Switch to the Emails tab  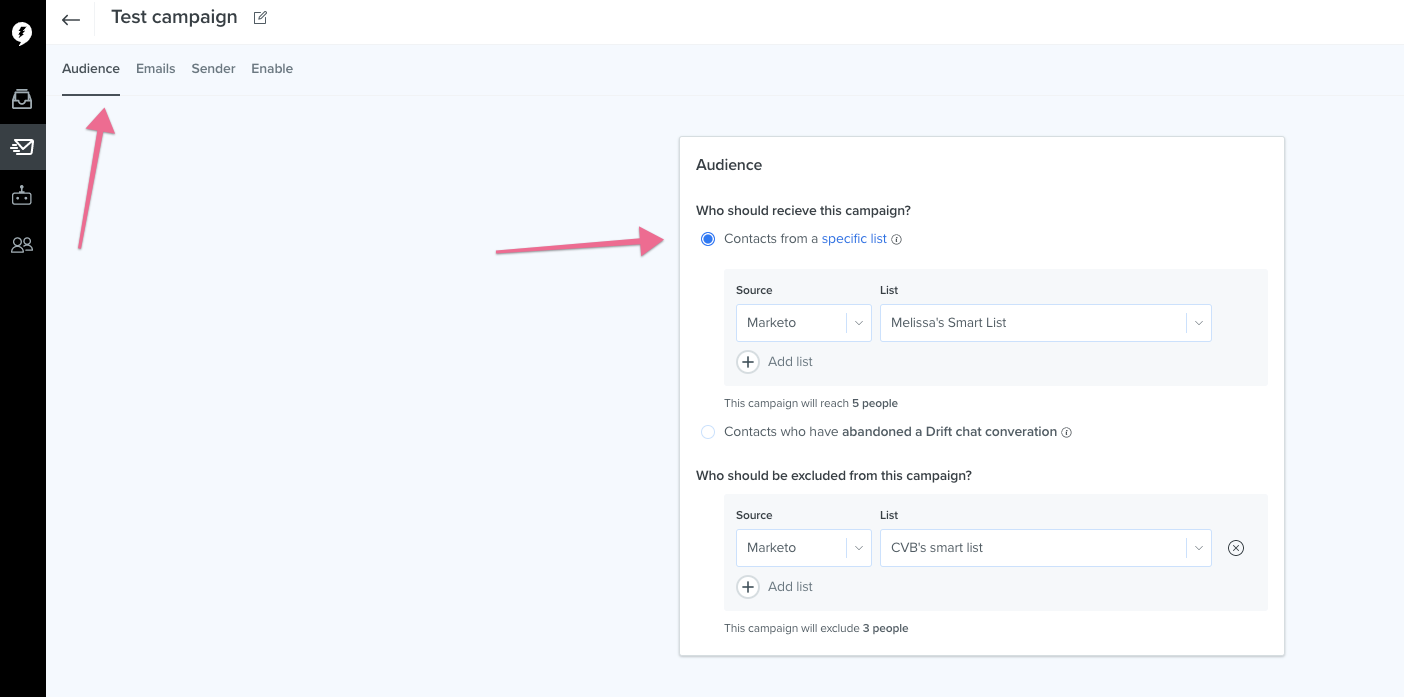tap(156, 69)
